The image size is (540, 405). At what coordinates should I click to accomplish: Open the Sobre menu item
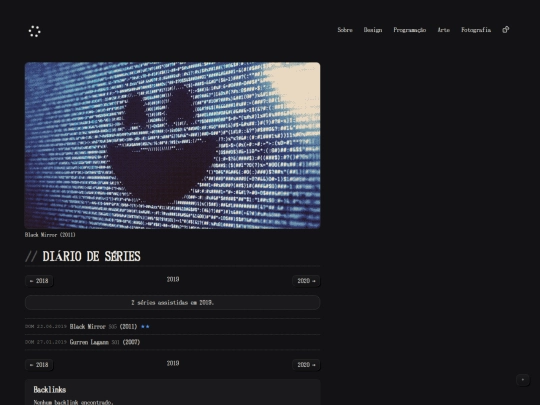(x=345, y=30)
